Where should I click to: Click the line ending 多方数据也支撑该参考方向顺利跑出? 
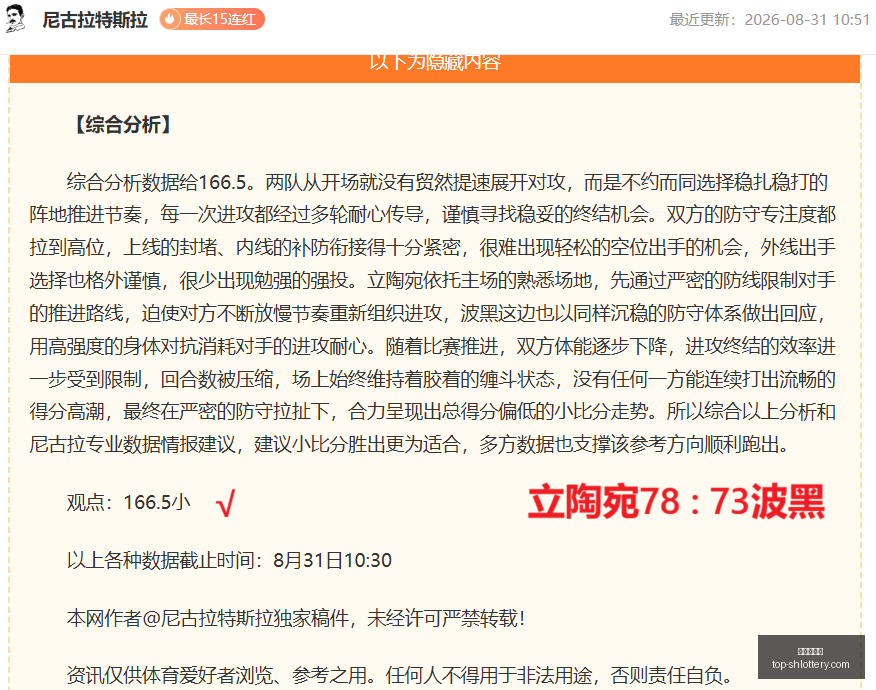pyautogui.click(x=411, y=444)
